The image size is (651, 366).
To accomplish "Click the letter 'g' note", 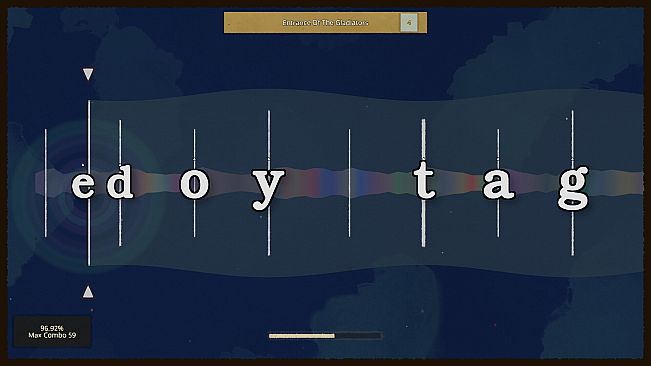I will tap(573, 188).
